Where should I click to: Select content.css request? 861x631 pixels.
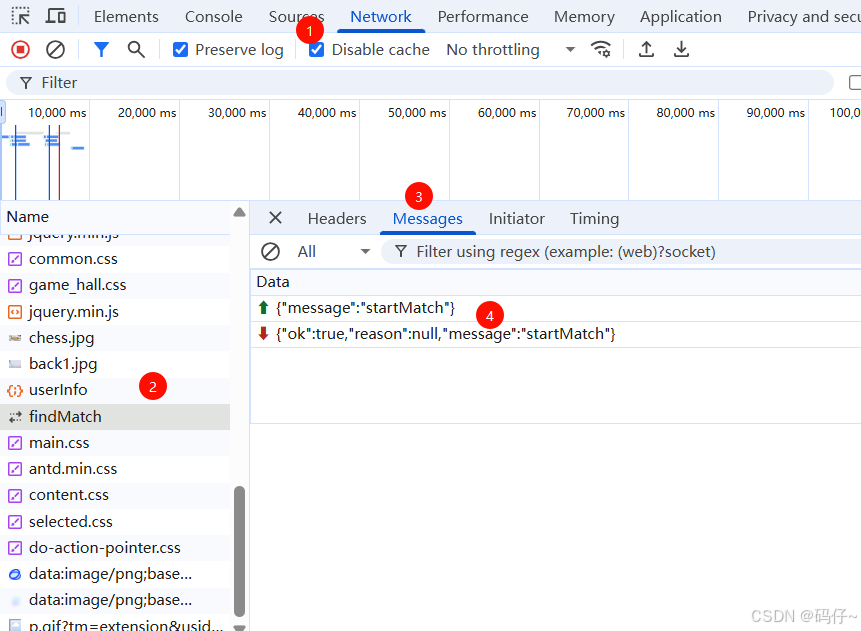click(x=115, y=495)
